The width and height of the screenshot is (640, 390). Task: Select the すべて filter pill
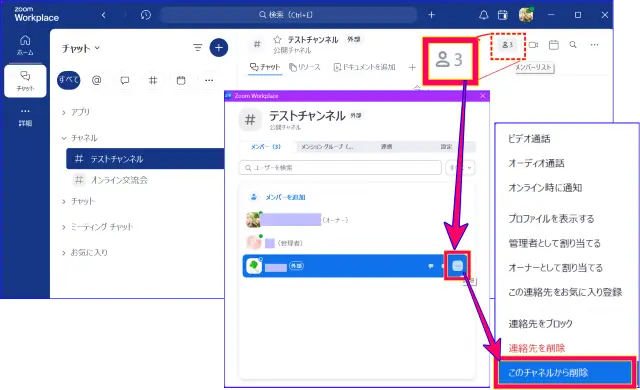(x=69, y=80)
